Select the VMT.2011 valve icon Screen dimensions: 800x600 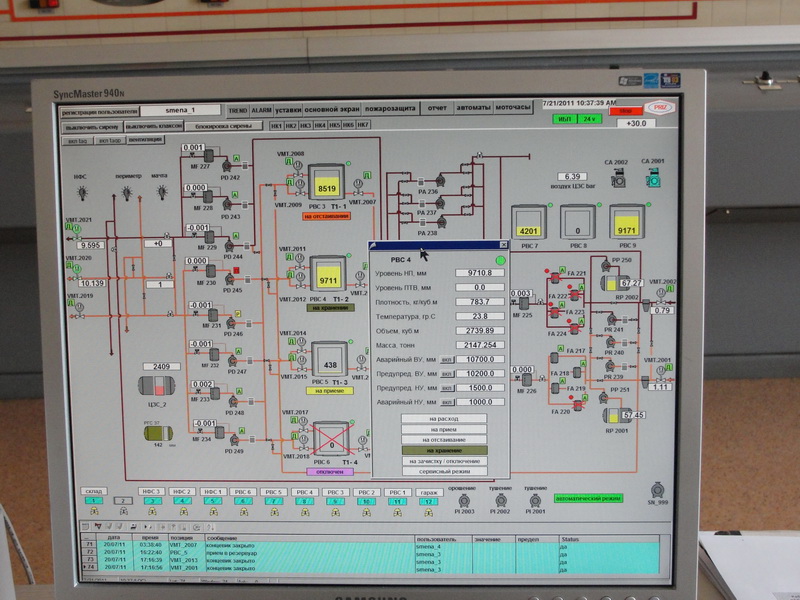click(x=299, y=260)
